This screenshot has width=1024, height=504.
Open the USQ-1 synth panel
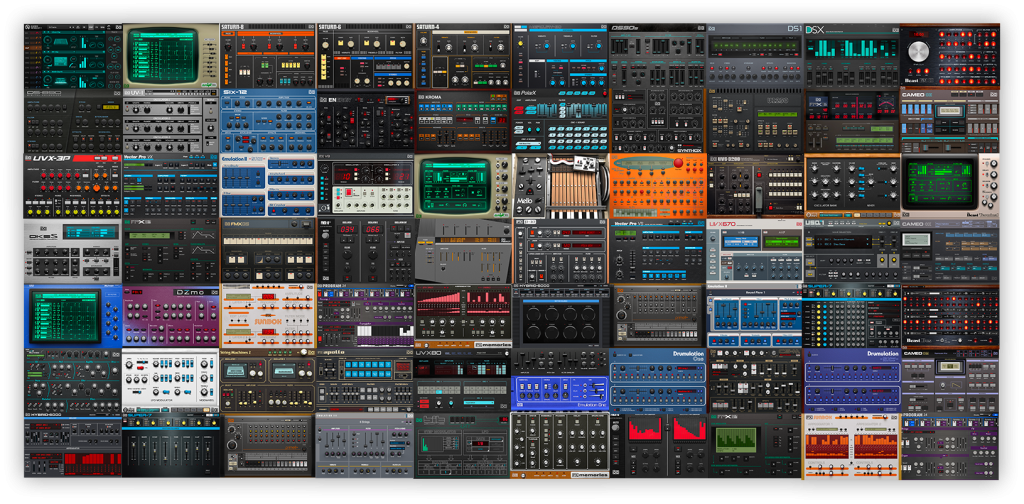click(x=852, y=251)
